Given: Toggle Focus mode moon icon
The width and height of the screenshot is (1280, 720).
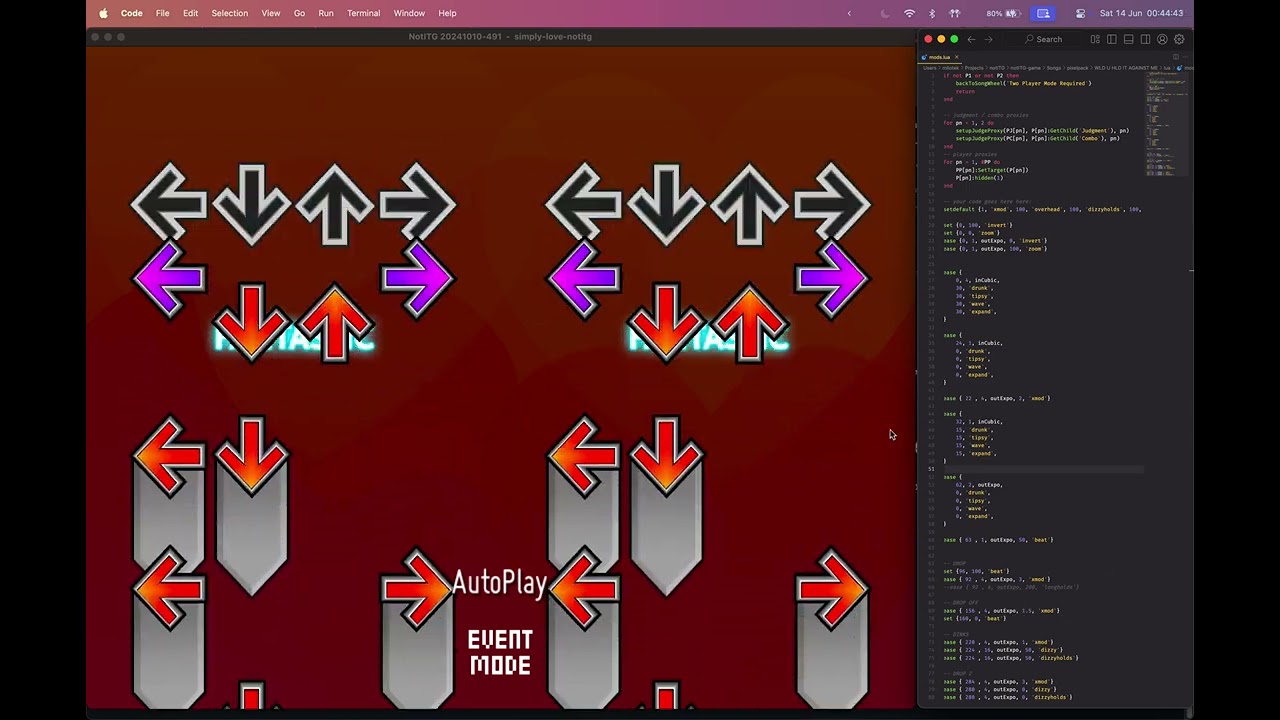Looking at the screenshot, I should tap(884, 13).
